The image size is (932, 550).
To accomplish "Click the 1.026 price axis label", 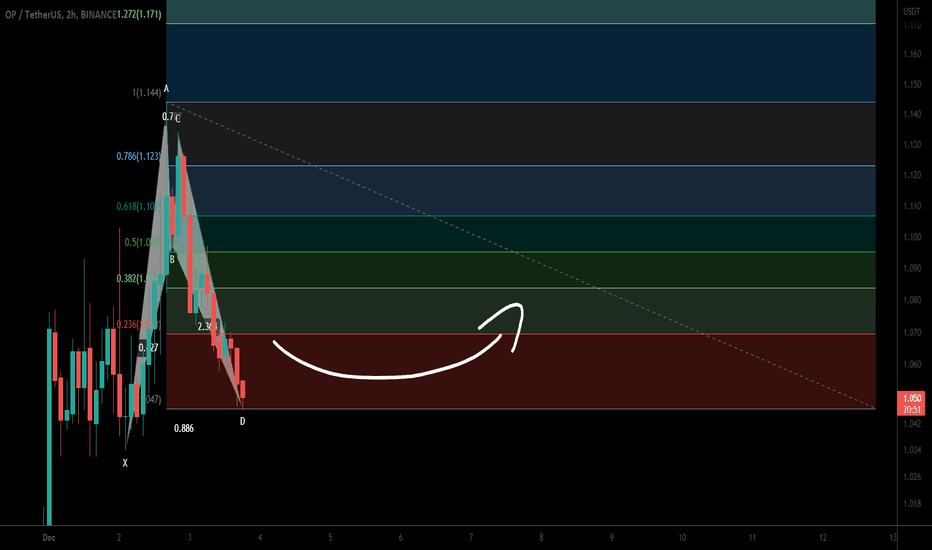I will [912, 477].
